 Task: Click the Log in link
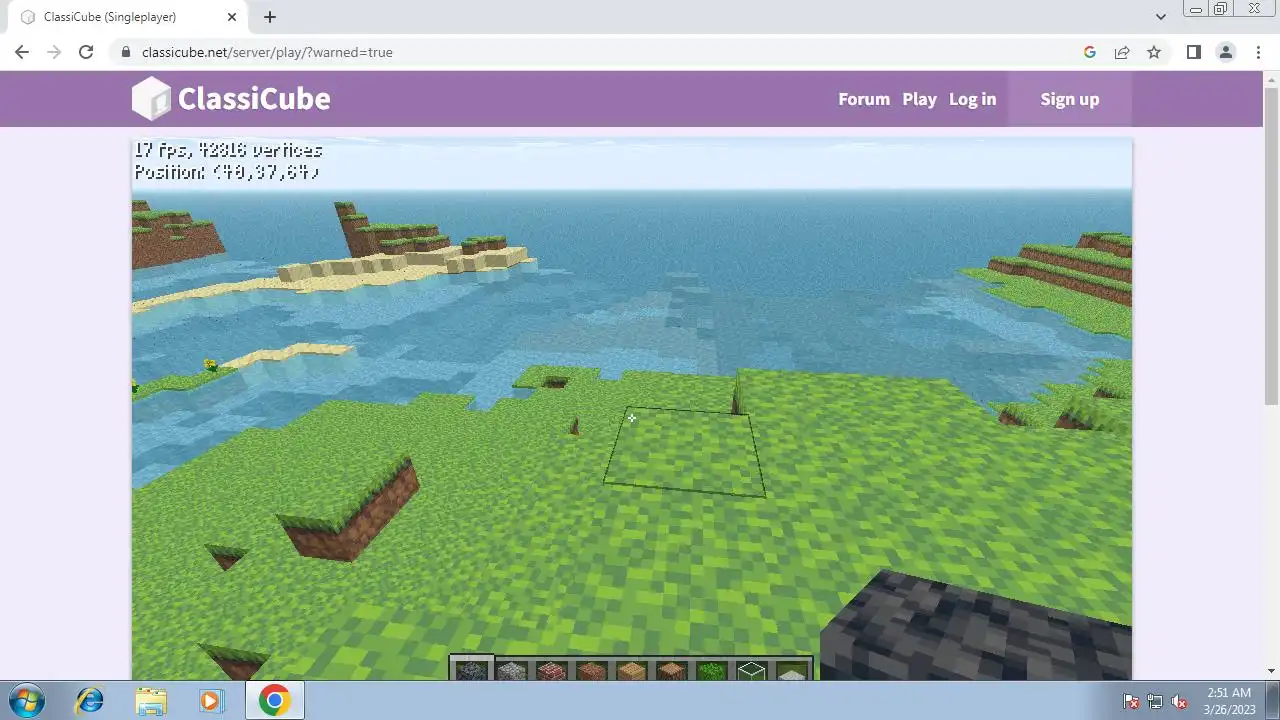[x=972, y=99]
